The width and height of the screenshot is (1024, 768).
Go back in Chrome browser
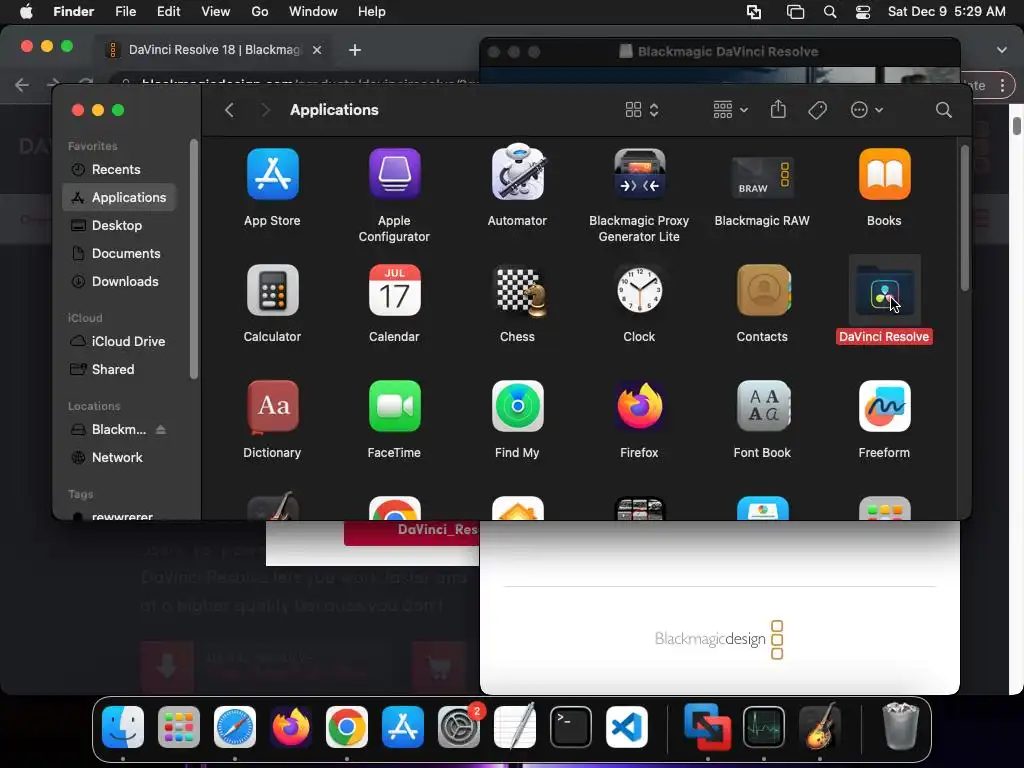(22, 85)
